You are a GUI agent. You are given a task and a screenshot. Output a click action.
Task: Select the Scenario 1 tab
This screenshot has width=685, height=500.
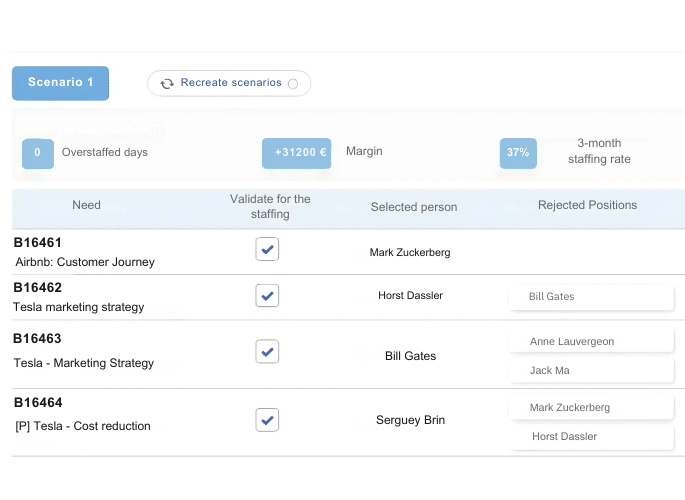(x=60, y=83)
